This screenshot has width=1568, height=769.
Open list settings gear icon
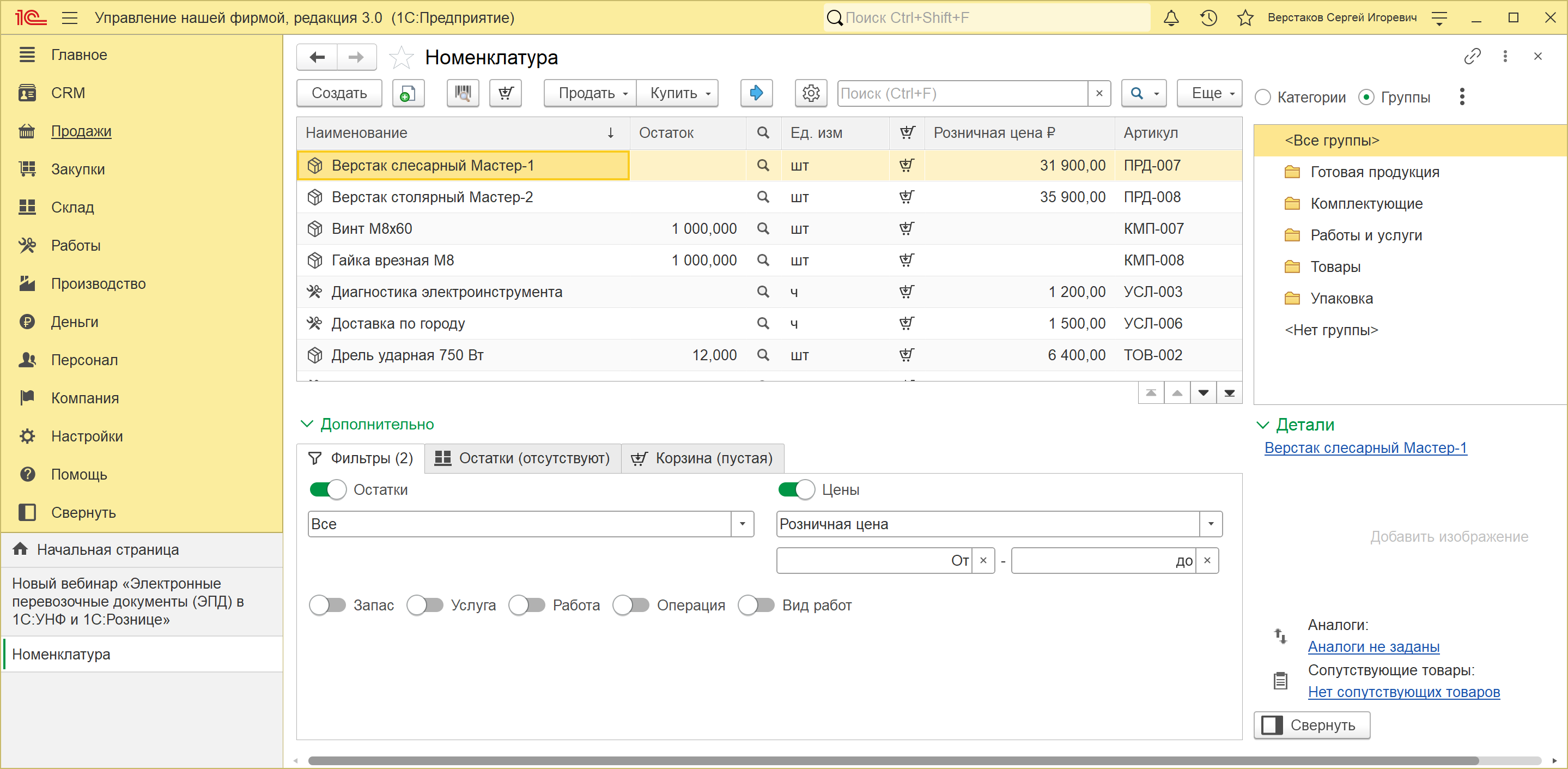pyautogui.click(x=811, y=93)
